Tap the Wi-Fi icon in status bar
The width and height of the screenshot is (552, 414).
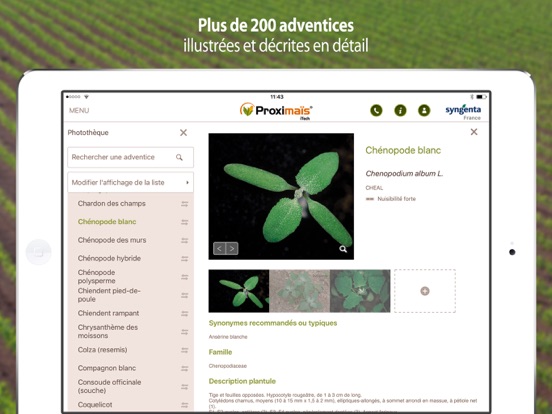86,96
